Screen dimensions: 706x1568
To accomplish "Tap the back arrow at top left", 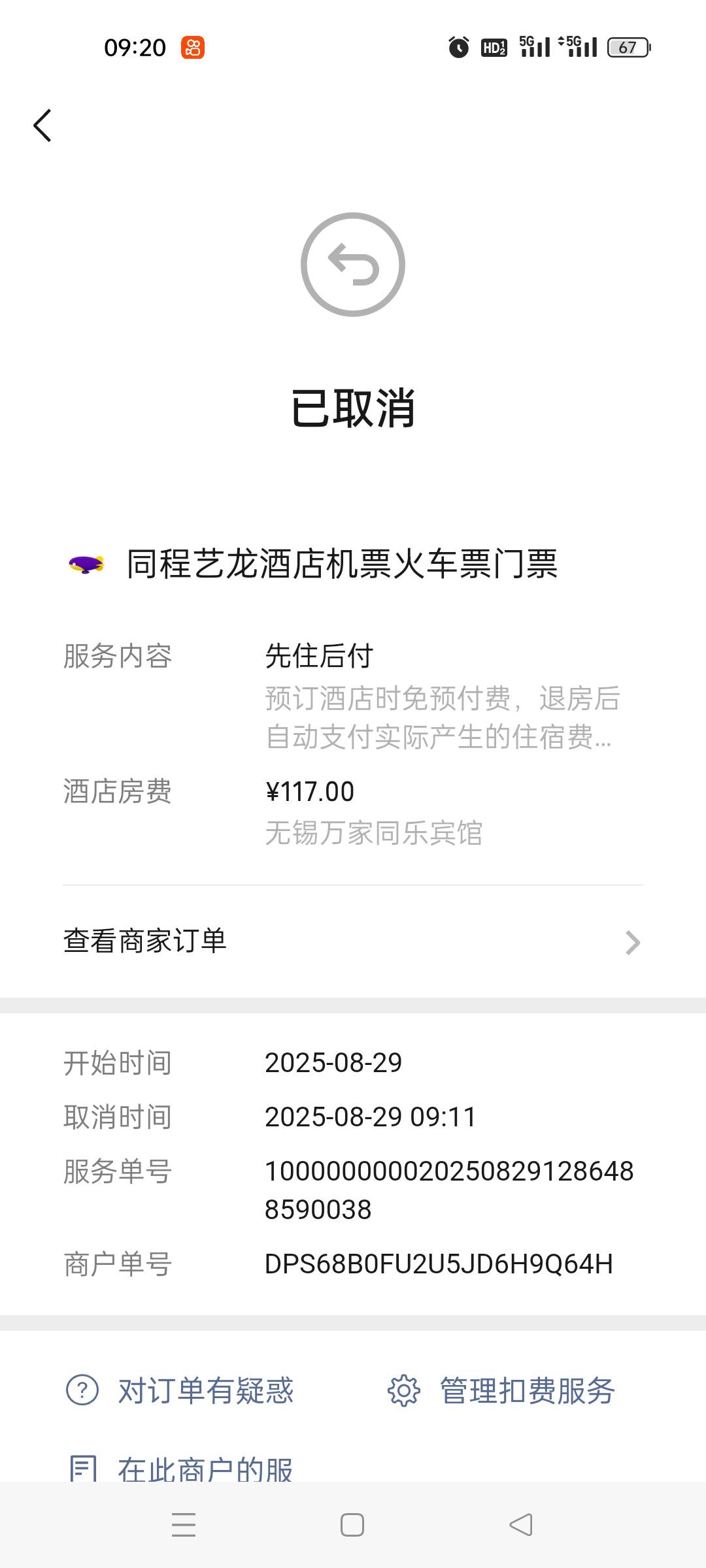I will tap(42, 125).
